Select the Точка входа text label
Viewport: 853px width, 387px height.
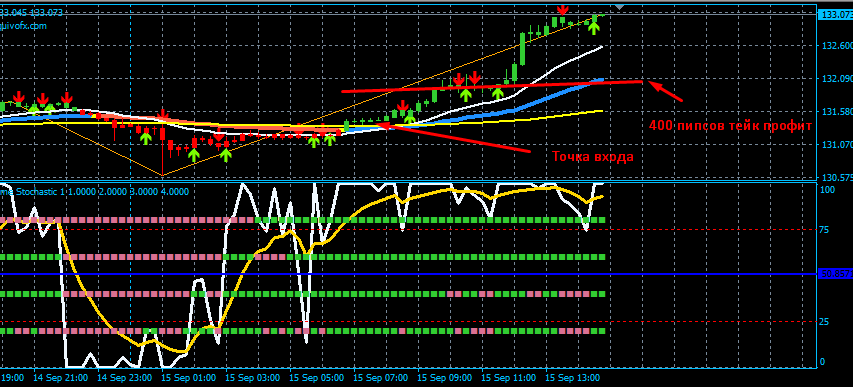[593, 157]
